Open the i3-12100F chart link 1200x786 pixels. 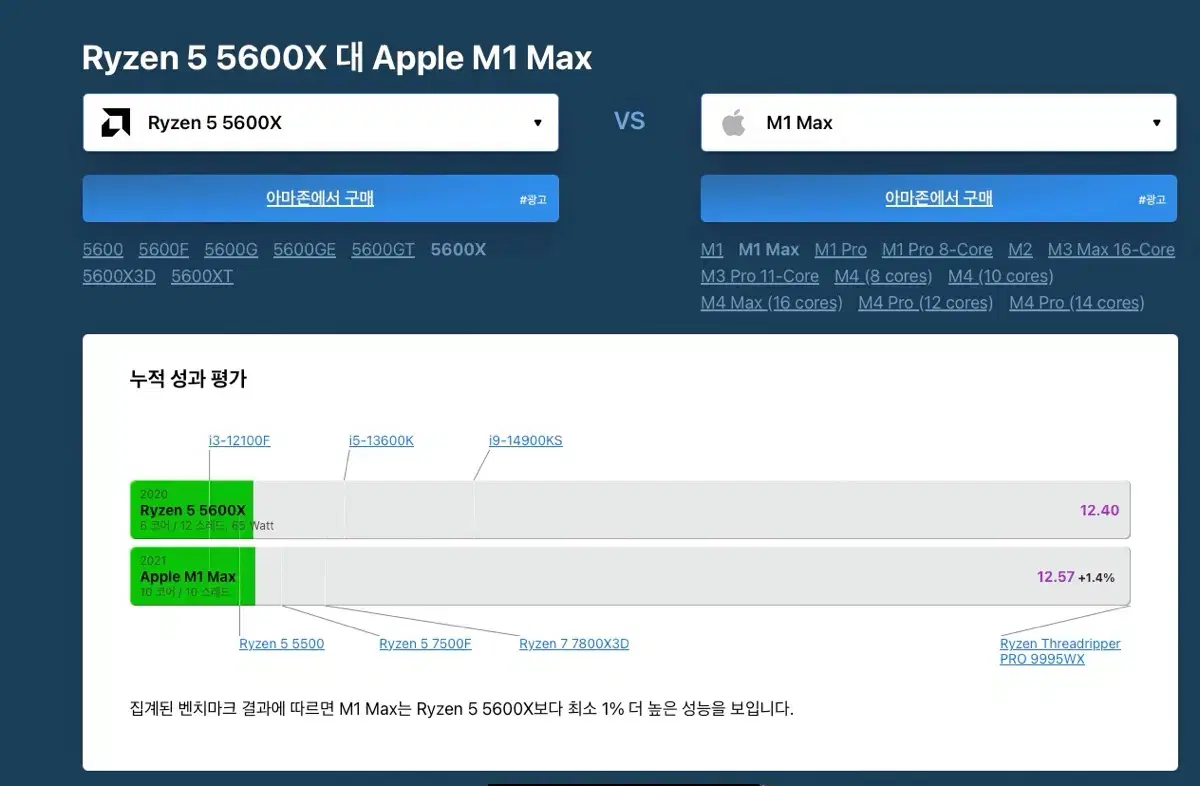pyautogui.click(x=239, y=440)
